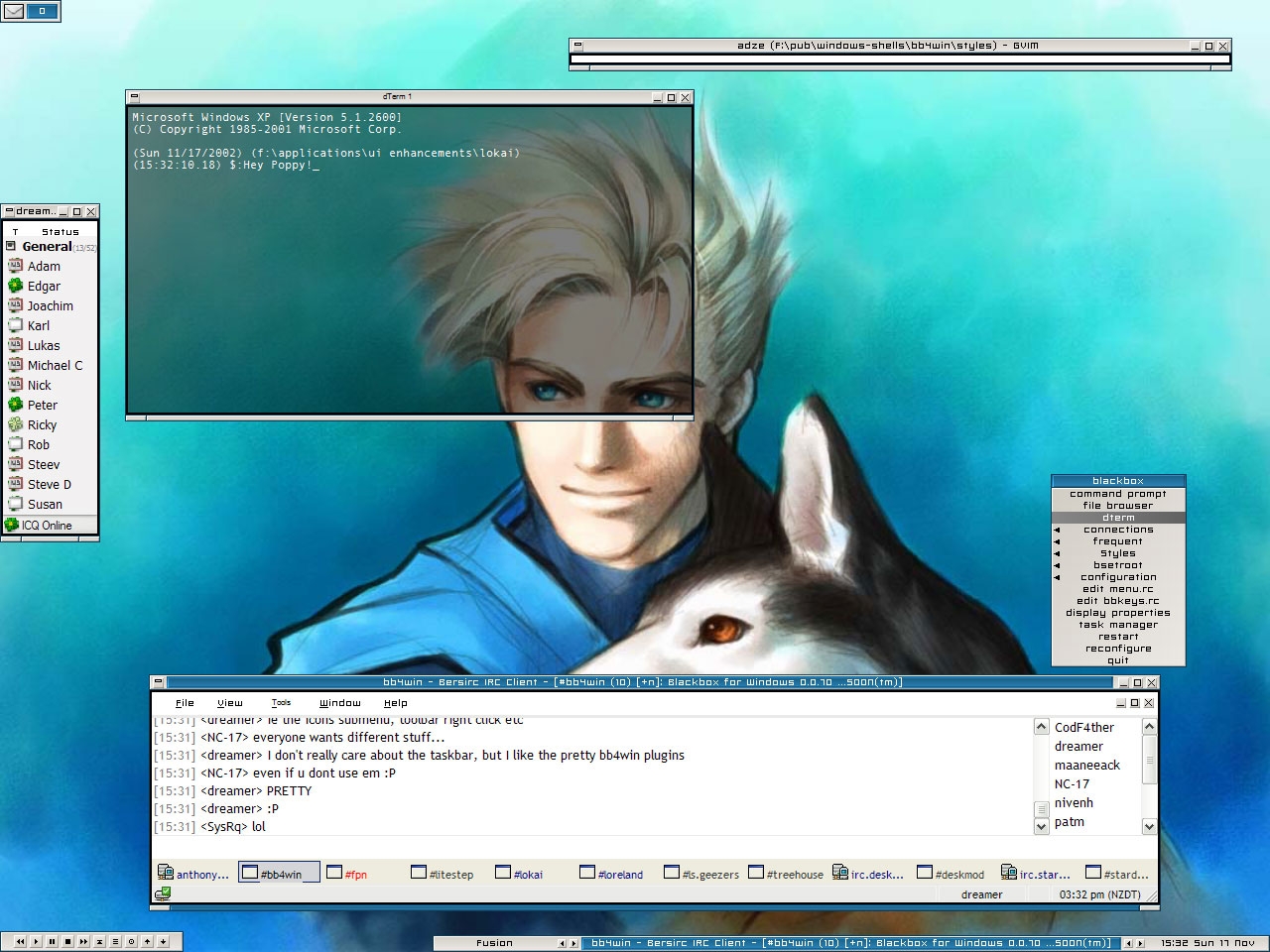Click the connection status icon in the IRC status bar
Viewport: 1270px width, 952px height.
tap(163, 893)
